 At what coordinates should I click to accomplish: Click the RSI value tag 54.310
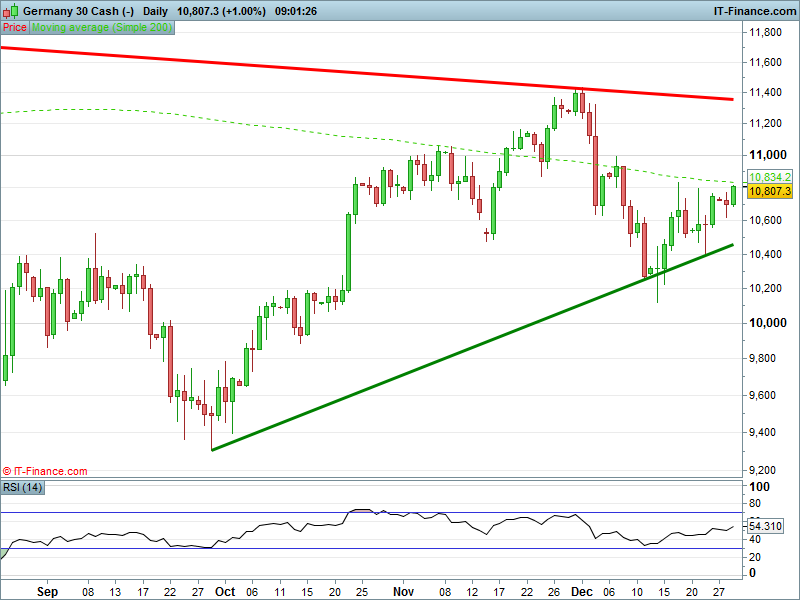click(769, 526)
